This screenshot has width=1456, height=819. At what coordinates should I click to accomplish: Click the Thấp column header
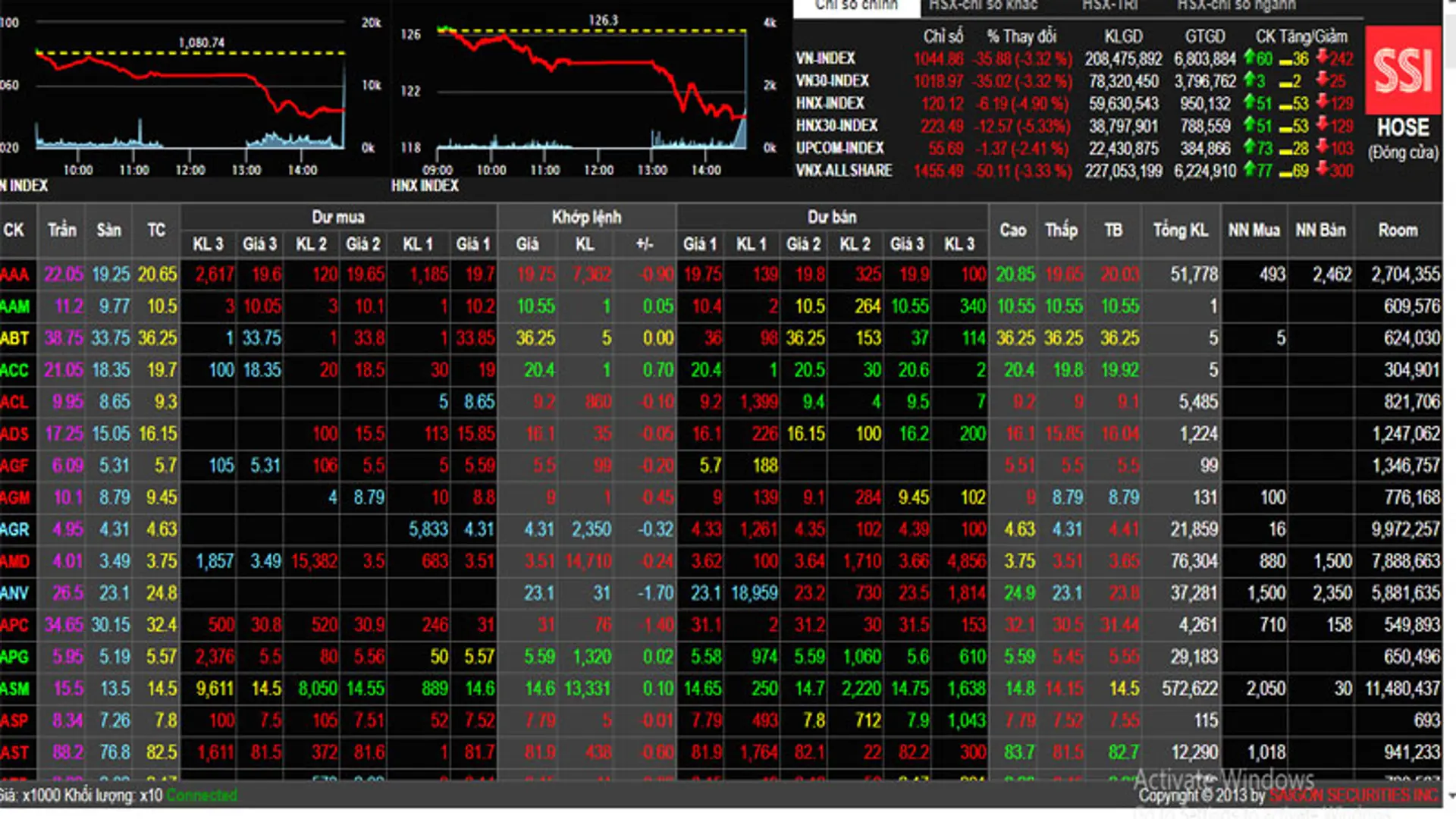coord(1061,231)
